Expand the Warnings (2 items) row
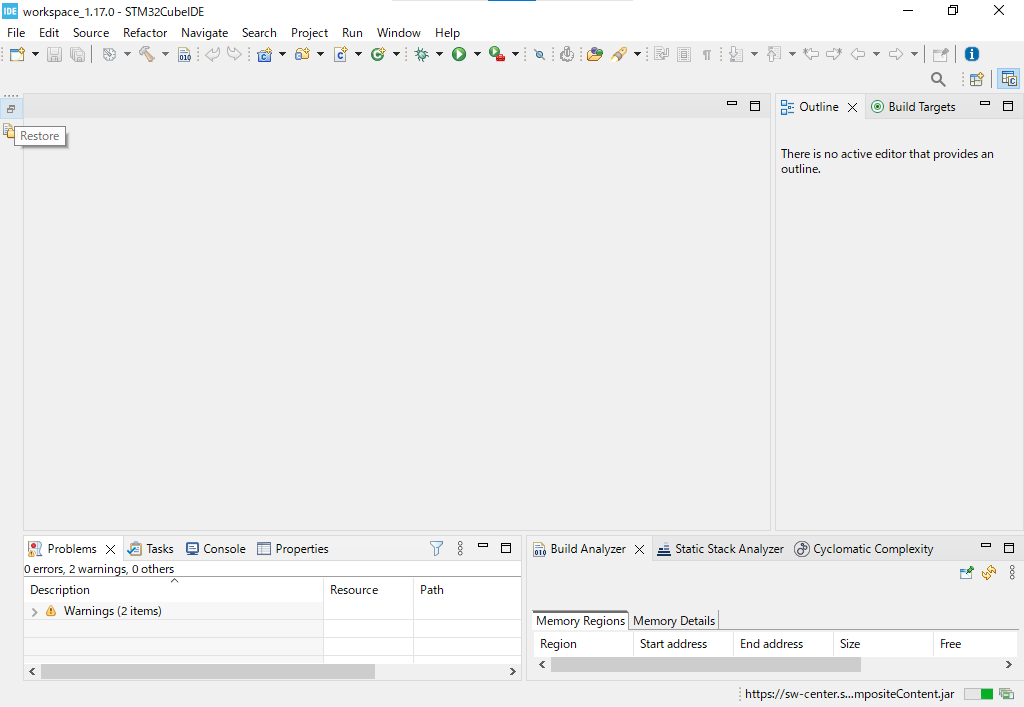Screen dimensions: 1024x707 [35, 612]
